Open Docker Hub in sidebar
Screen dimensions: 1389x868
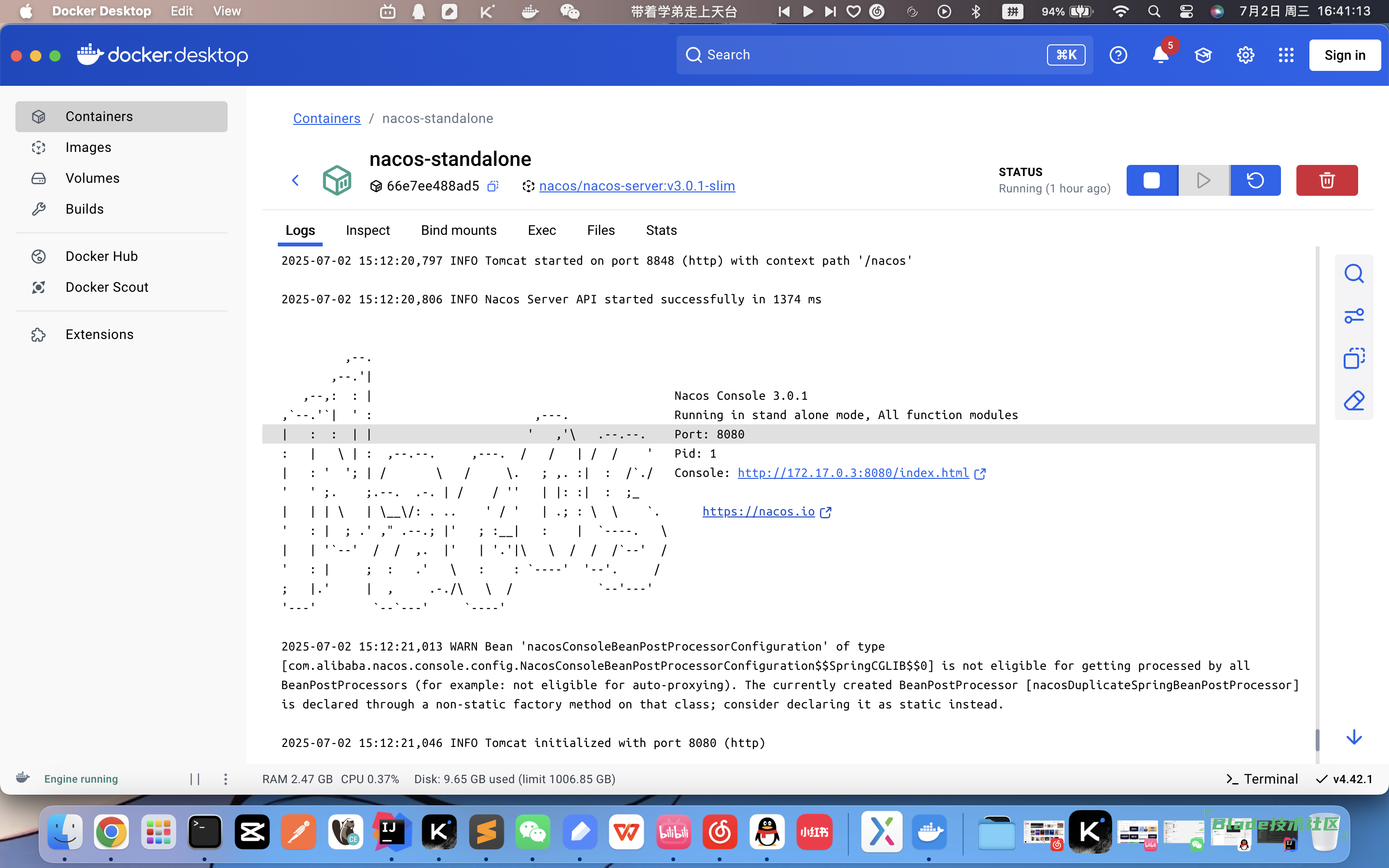121,256
